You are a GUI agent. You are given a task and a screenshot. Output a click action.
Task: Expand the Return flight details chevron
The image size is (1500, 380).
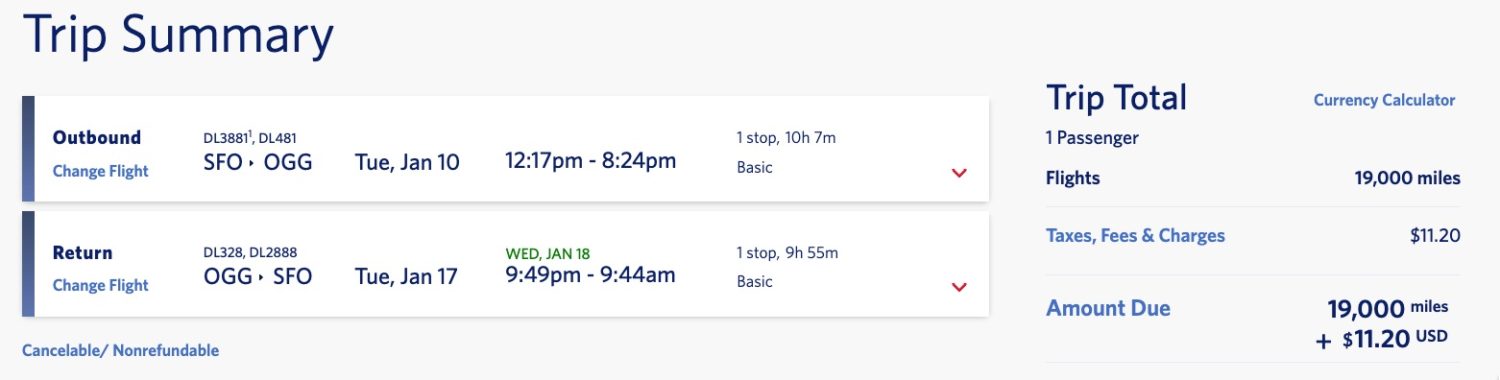(959, 288)
